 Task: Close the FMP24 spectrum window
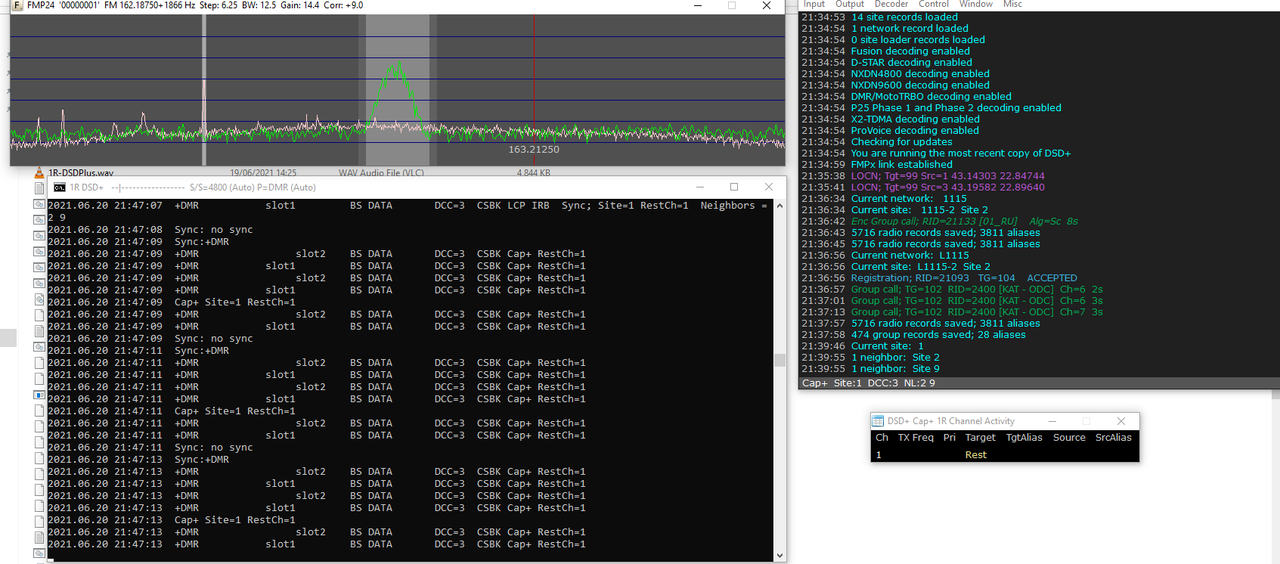(x=767, y=5)
